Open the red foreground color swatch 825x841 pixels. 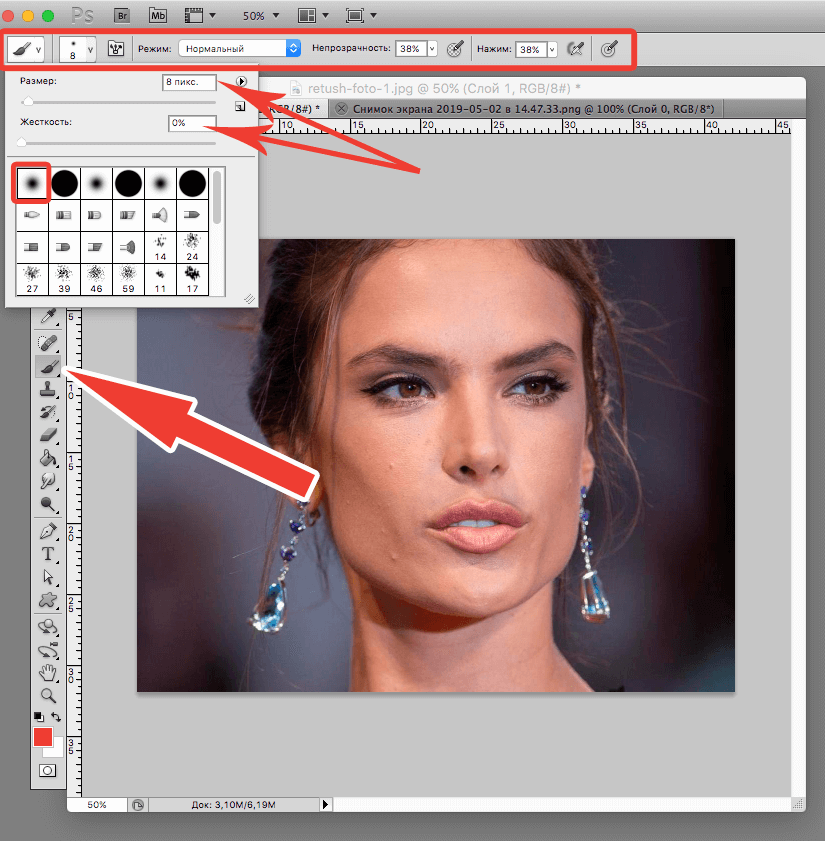pyautogui.click(x=43, y=737)
